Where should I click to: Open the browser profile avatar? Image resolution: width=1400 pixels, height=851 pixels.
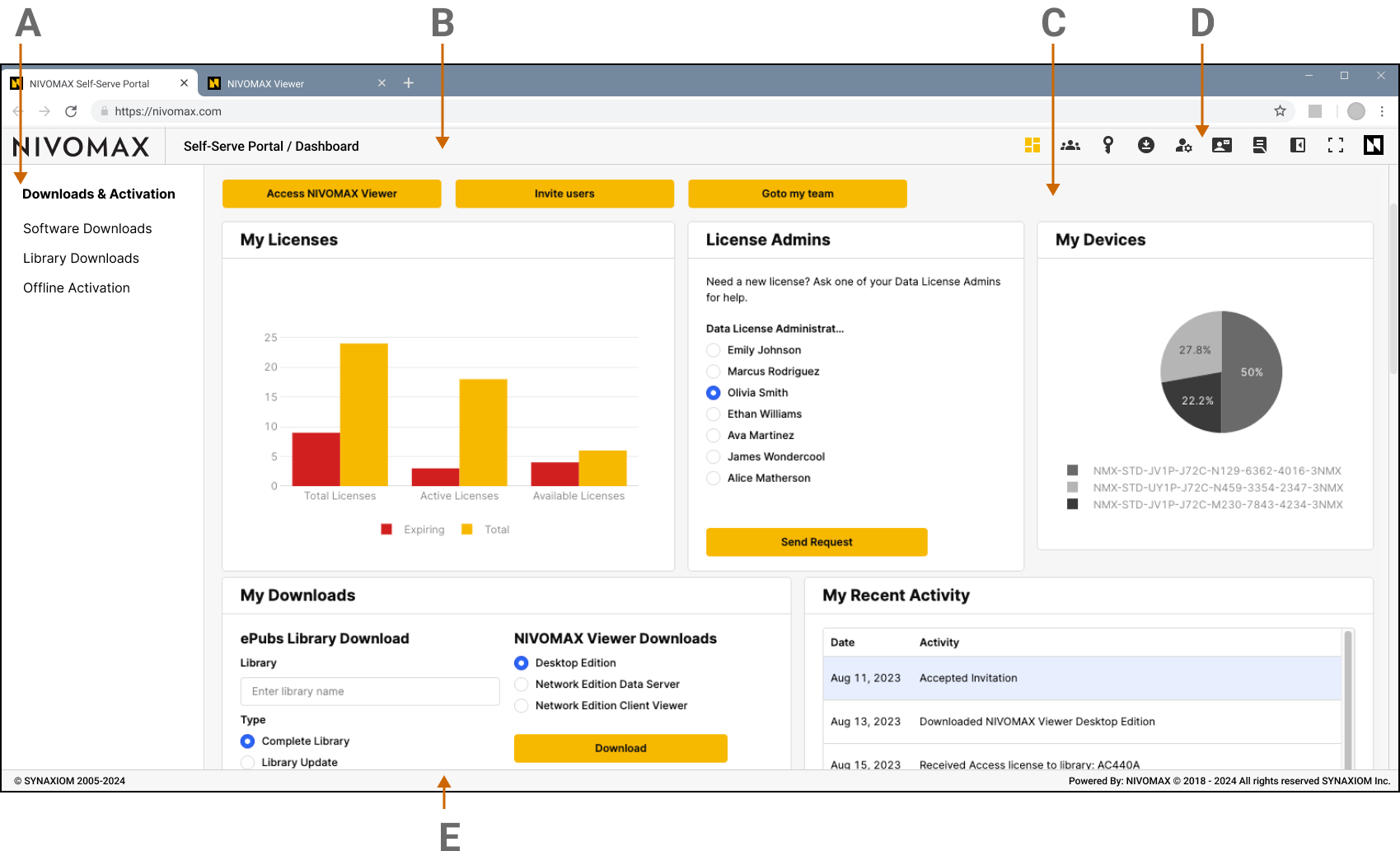tap(1356, 110)
